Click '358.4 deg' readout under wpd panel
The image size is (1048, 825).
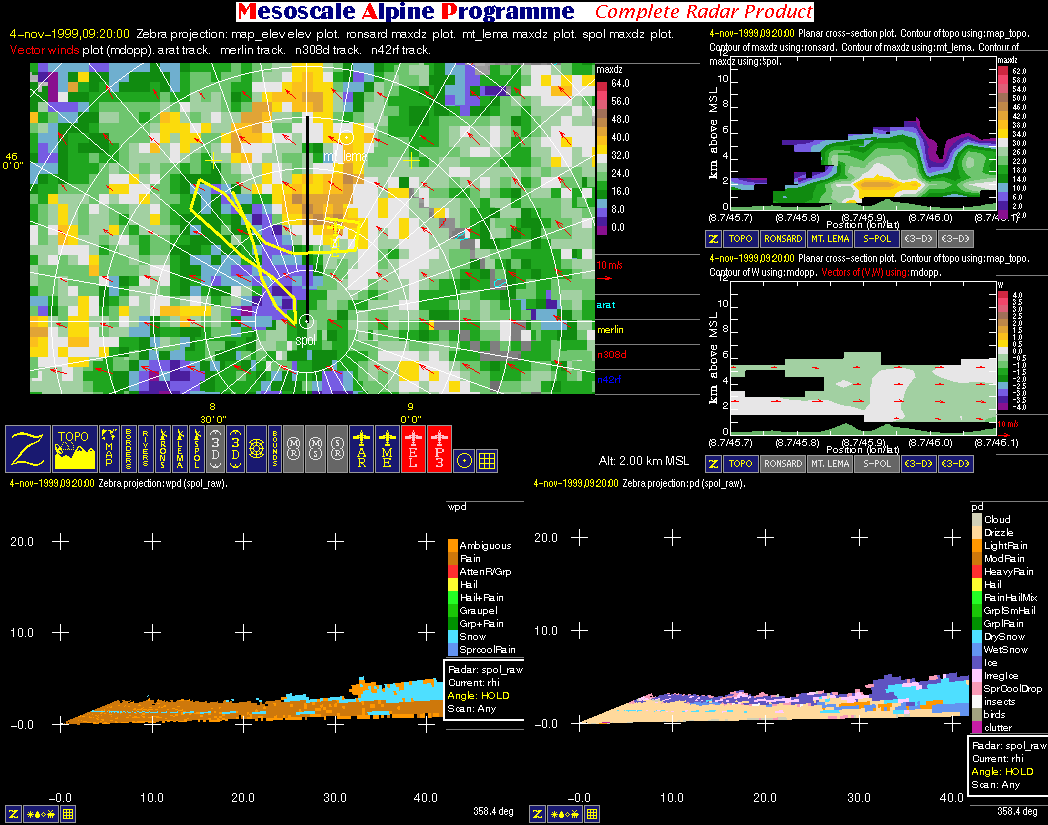click(x=493, y=811)
